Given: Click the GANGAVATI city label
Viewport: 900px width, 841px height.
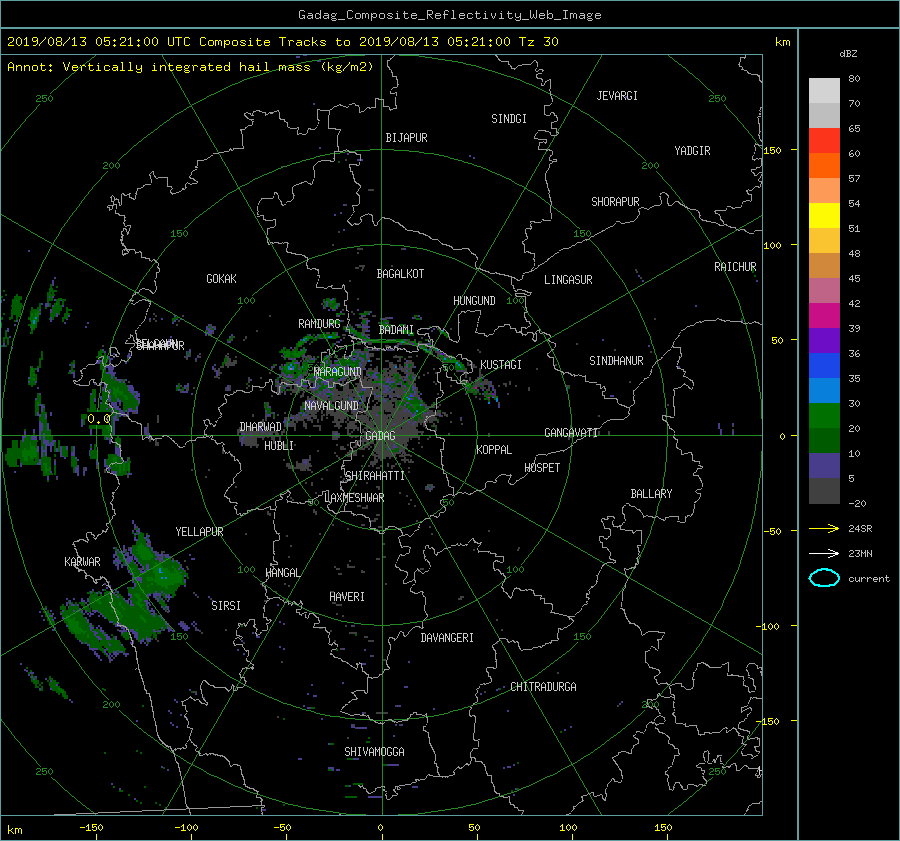Looking at the screenshot, I should 571,433.
